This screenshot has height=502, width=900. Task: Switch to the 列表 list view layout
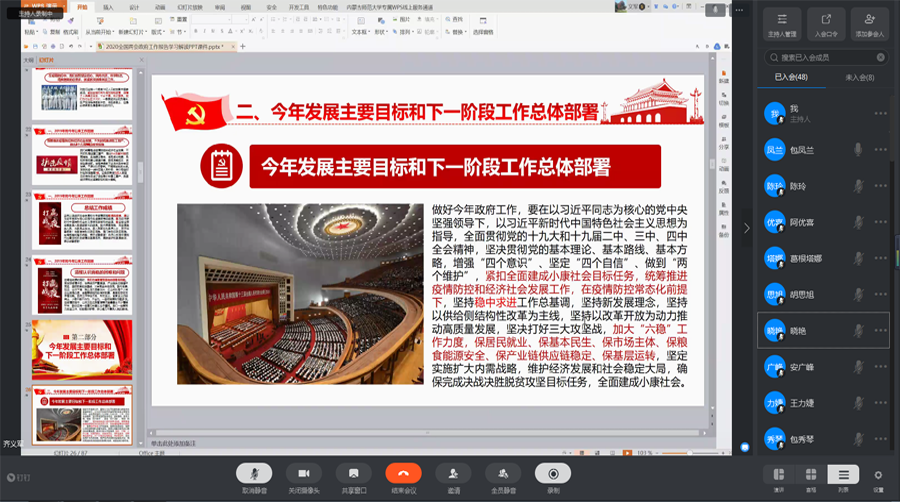click(x=844, y=476)
